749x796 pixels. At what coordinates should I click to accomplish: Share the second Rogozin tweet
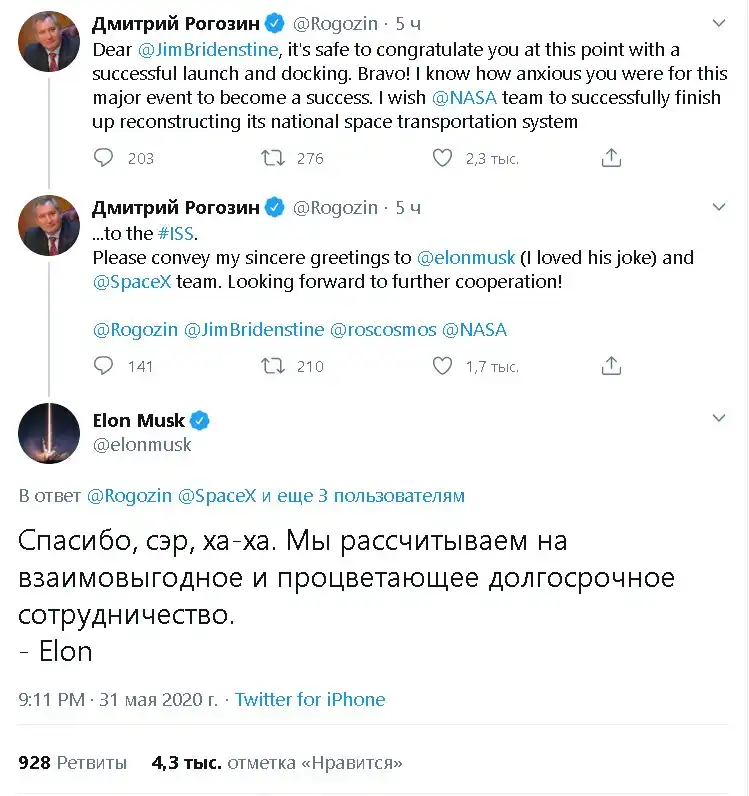tap(611, 366)
